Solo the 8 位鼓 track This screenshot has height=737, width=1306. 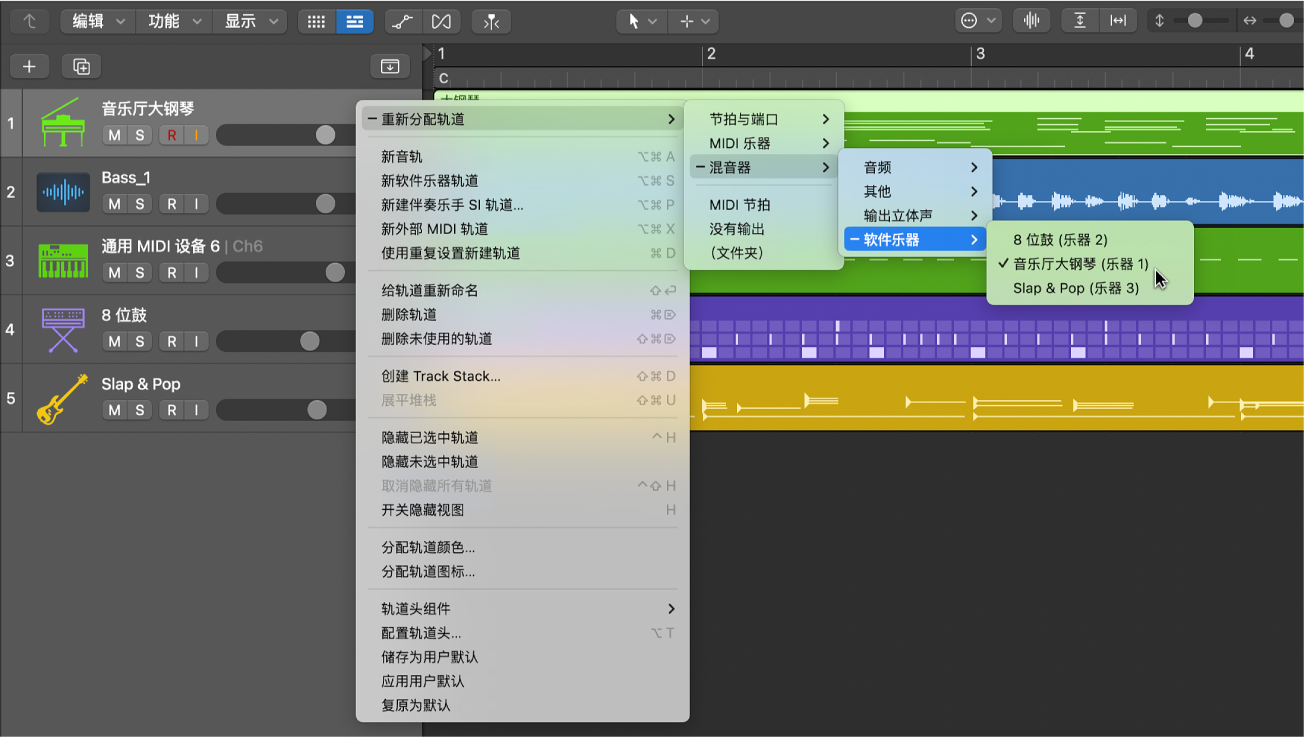(x=140, y=342)
